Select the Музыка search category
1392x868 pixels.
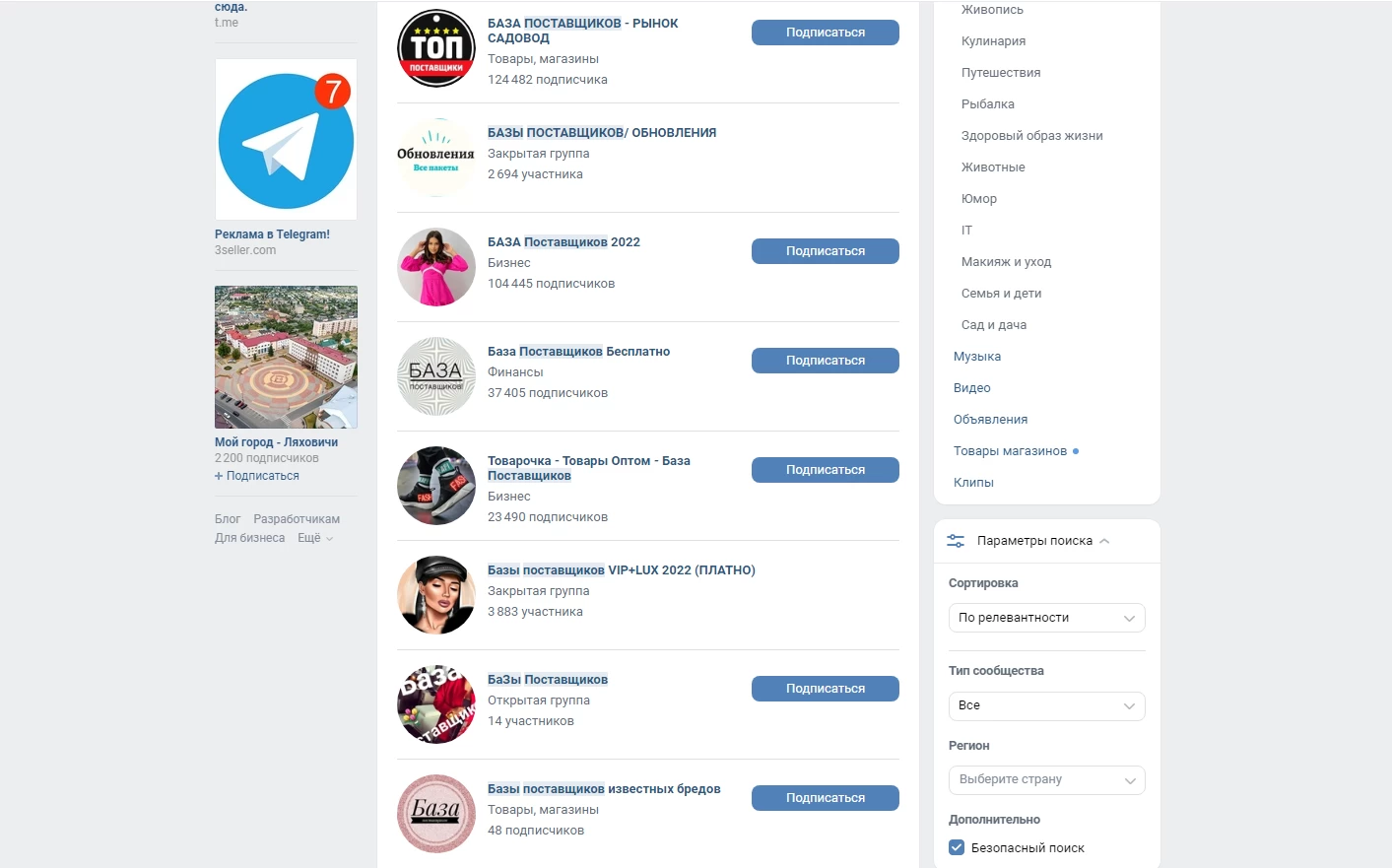977,357
